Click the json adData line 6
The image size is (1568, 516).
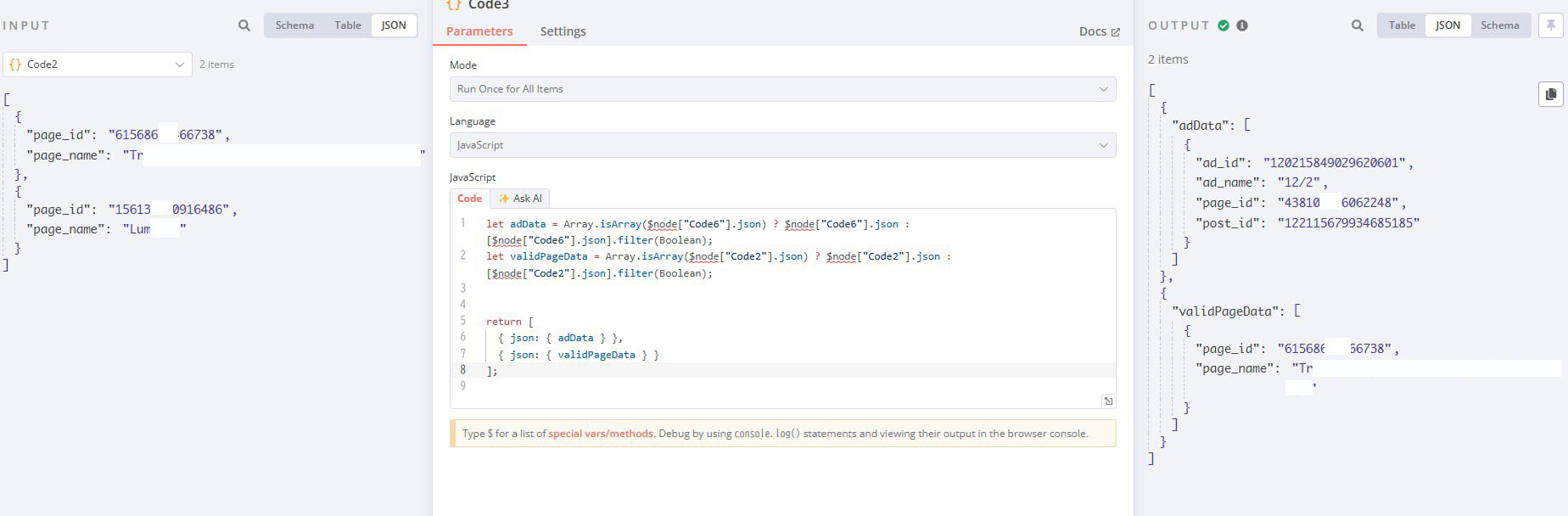[560, 338]
